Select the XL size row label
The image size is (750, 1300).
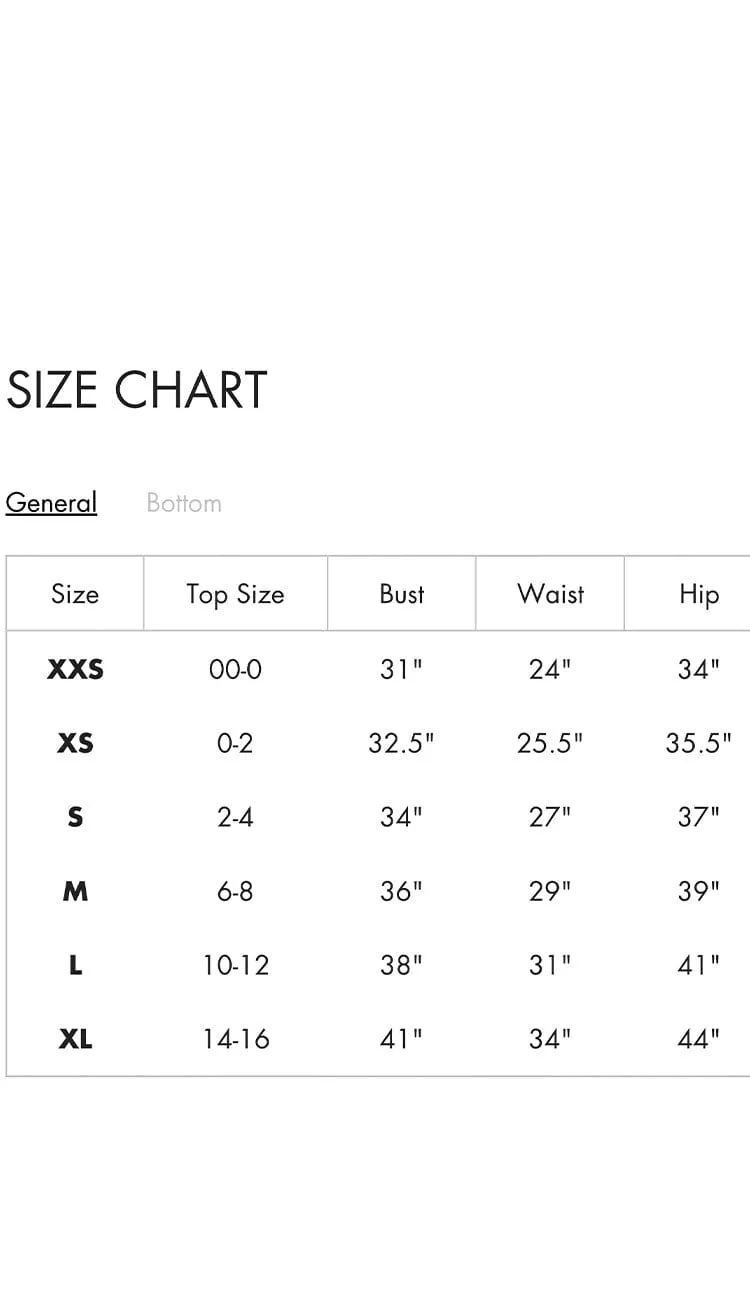(75, 1039)
